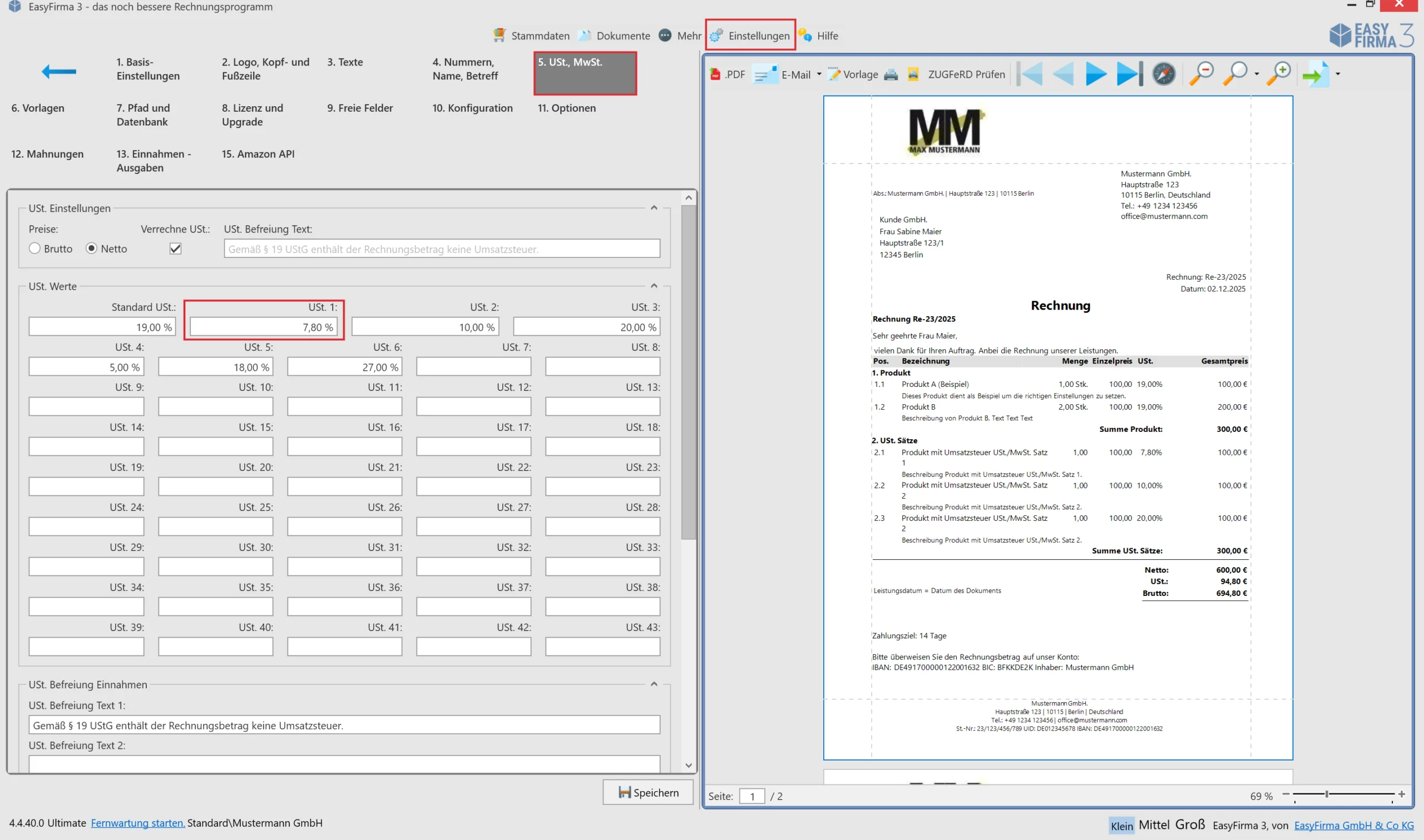Jump to last preview page

click(x=1130, y=74)
